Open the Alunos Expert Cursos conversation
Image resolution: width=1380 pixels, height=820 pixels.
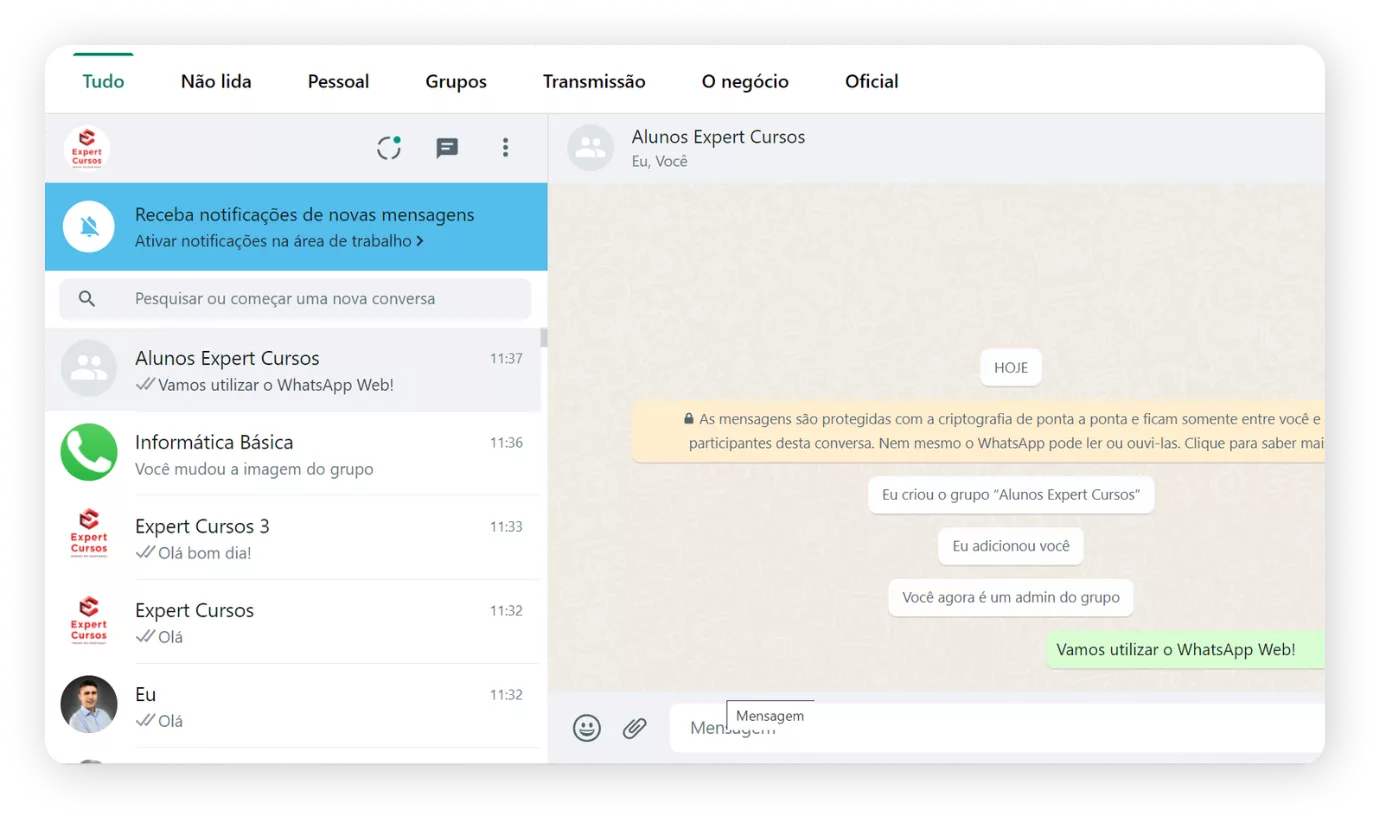pos(293,370)
